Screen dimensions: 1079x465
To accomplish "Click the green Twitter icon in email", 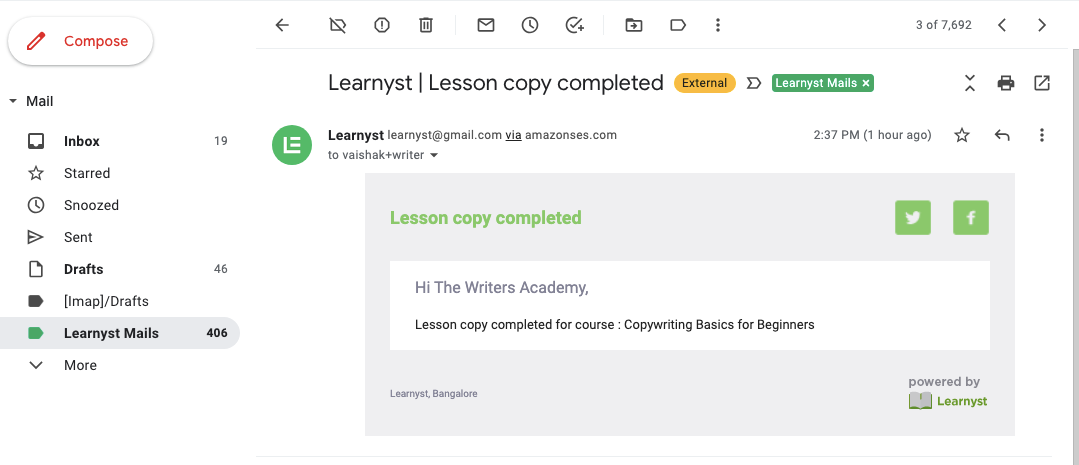I will tap(912, 217).
